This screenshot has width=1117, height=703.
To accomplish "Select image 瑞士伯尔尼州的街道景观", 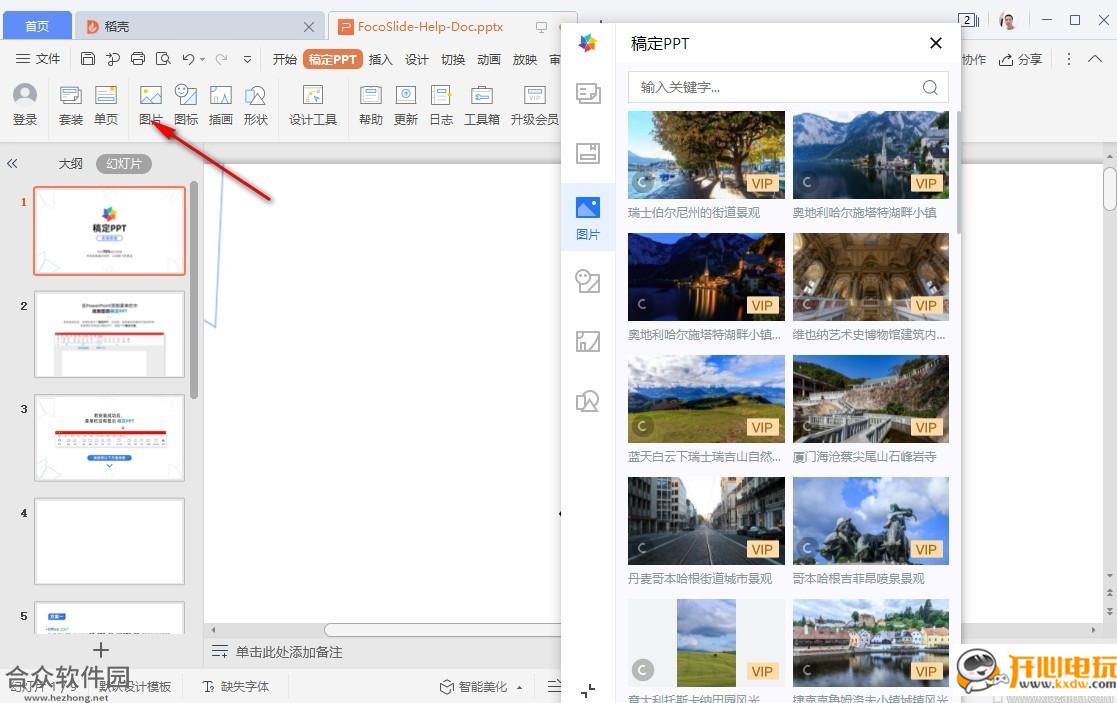I will tap(706, 155).
